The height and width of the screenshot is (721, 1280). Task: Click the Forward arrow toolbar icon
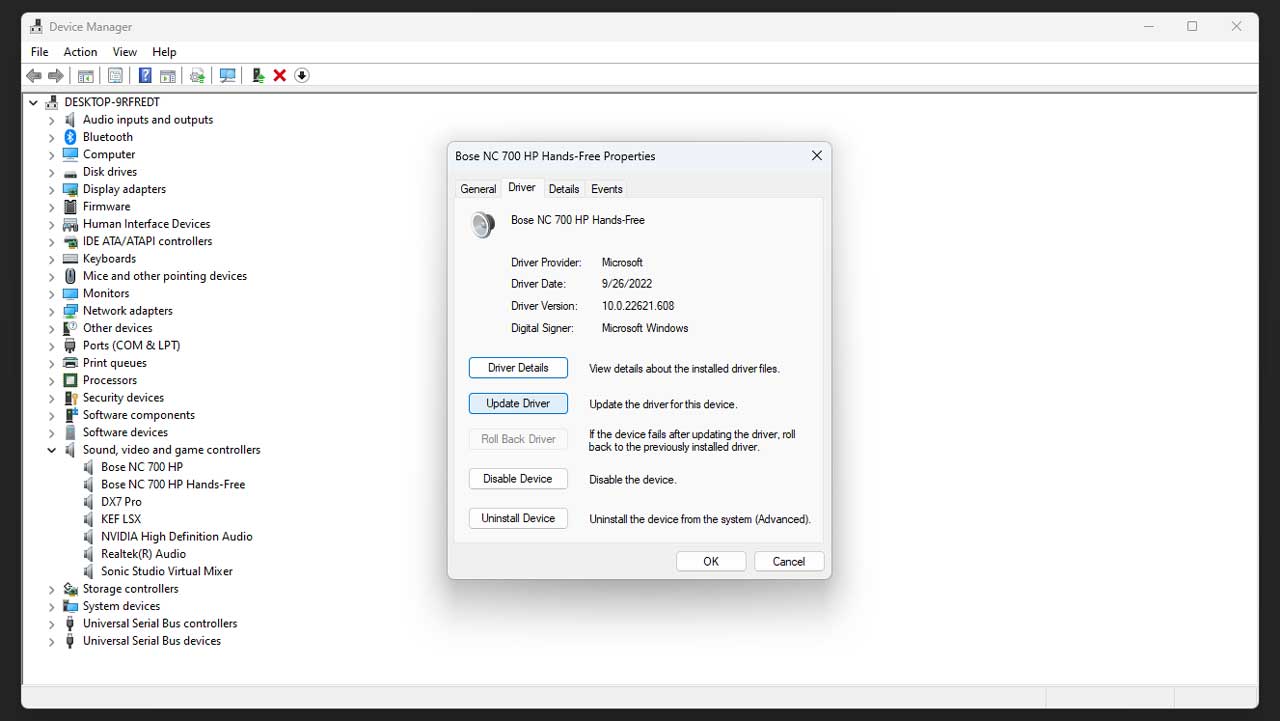click(56, 76)
